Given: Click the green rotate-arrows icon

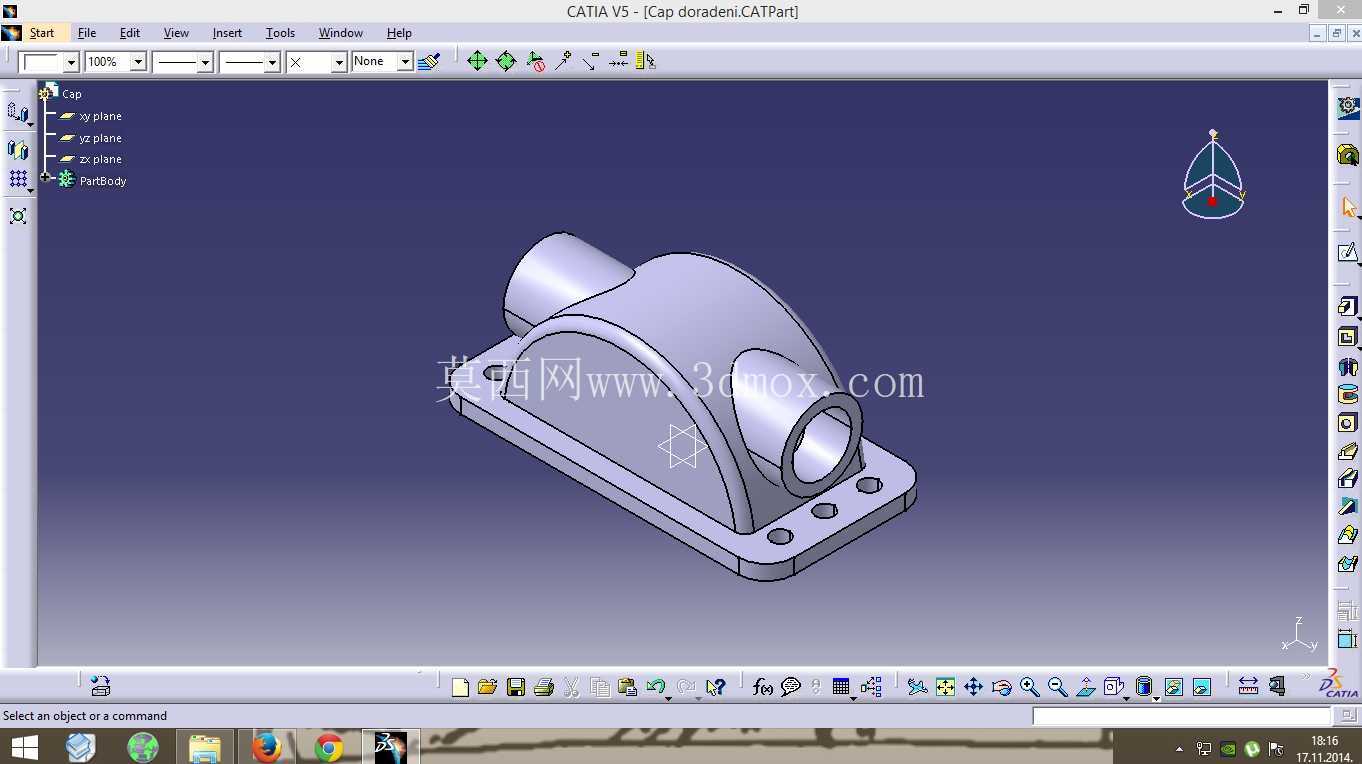Looking at the screenshot, I should pyautogui.click(x=506, y=61).
